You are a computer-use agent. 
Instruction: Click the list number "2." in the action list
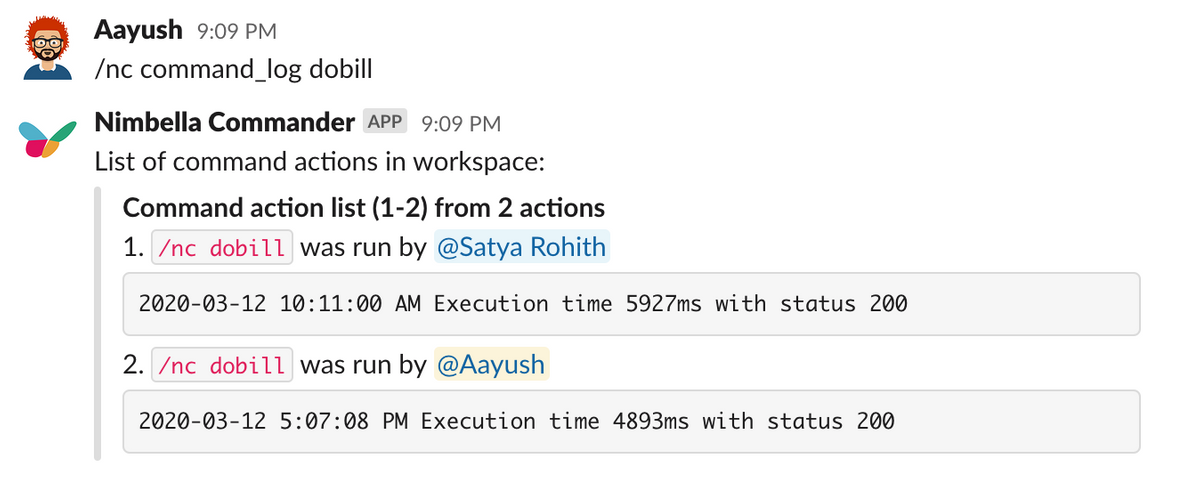[134, 366]
